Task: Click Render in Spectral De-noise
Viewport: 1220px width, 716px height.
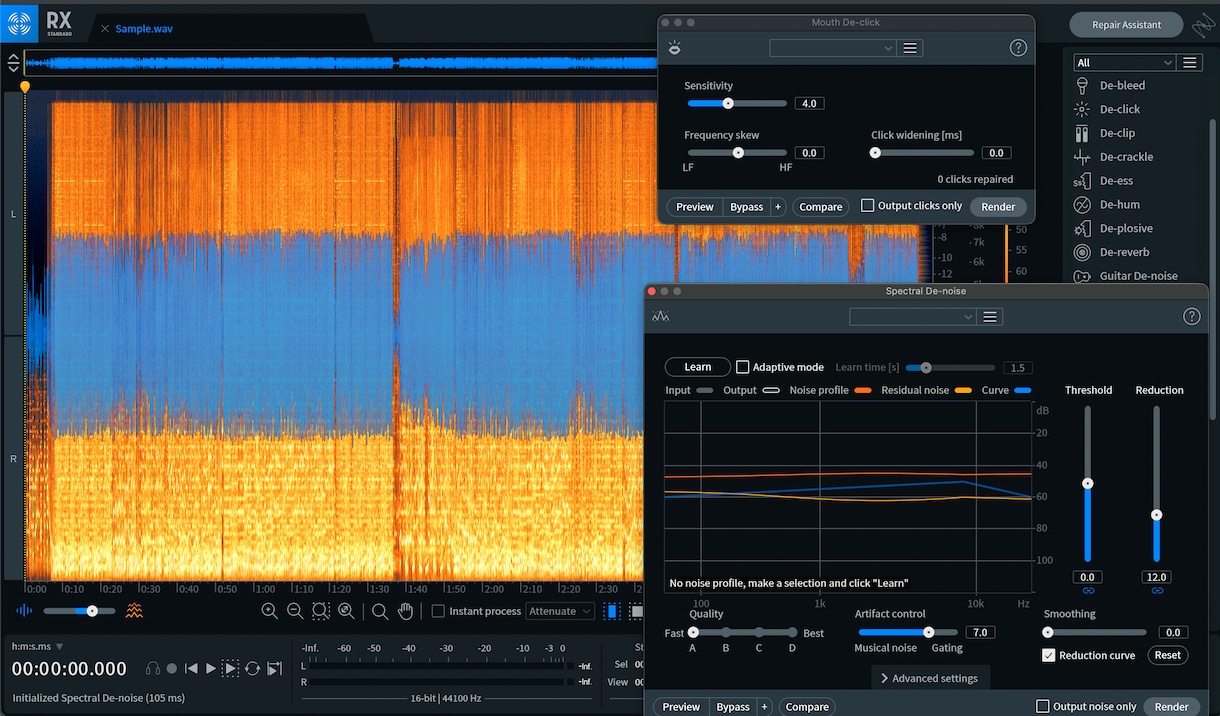Action: coord(1172,707)
